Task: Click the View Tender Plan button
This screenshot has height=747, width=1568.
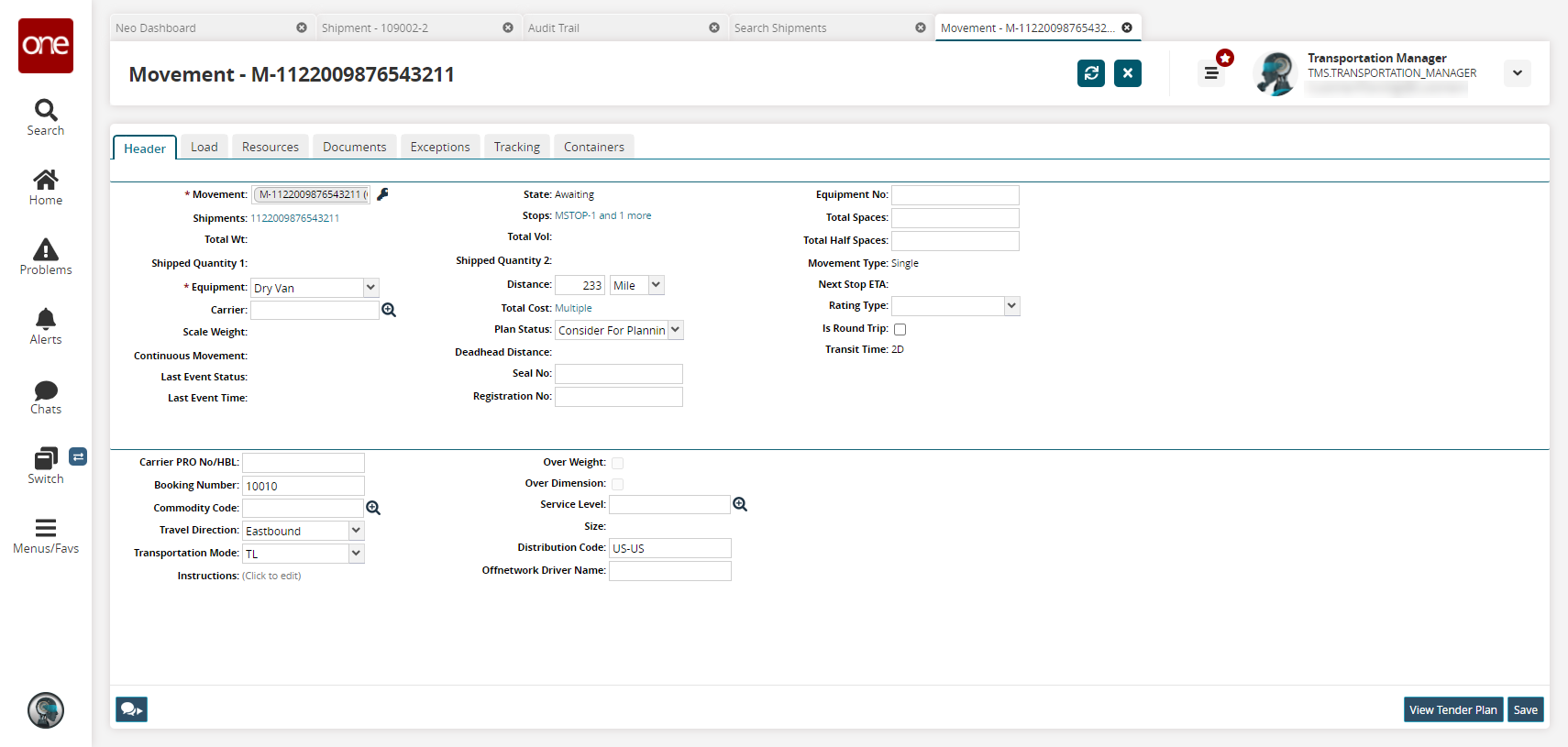Action: tap(1452, 709)
